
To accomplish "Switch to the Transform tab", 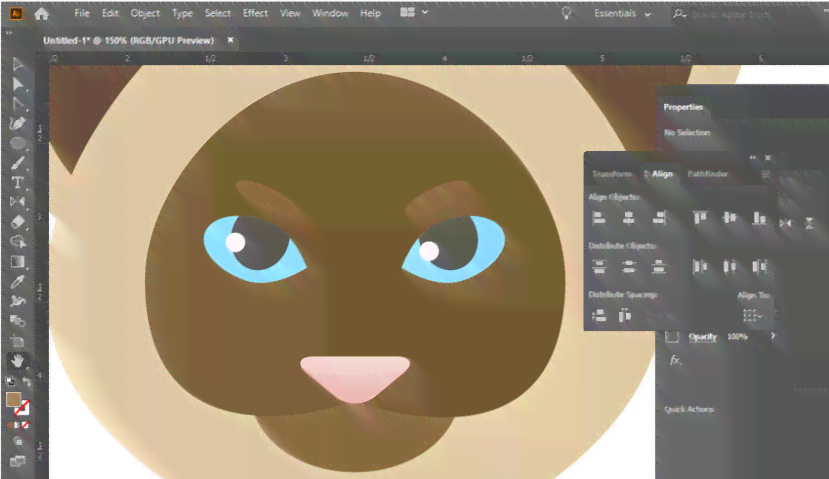I will pyautogui.click(x=612, y=174).
